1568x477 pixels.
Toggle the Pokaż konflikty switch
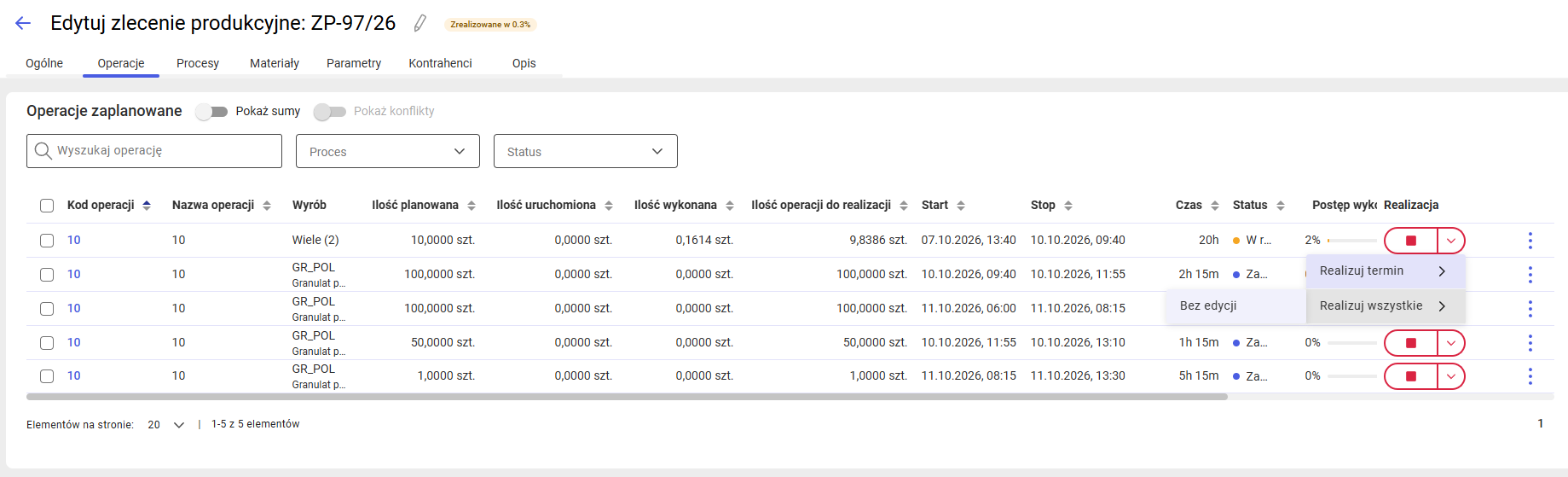tap(330, 112)
